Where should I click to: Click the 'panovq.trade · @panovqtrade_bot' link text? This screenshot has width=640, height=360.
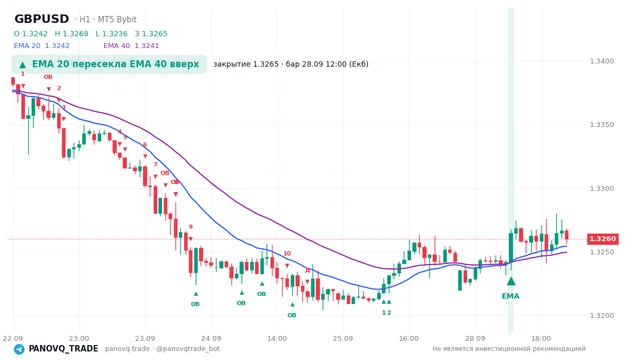[162, 349]
